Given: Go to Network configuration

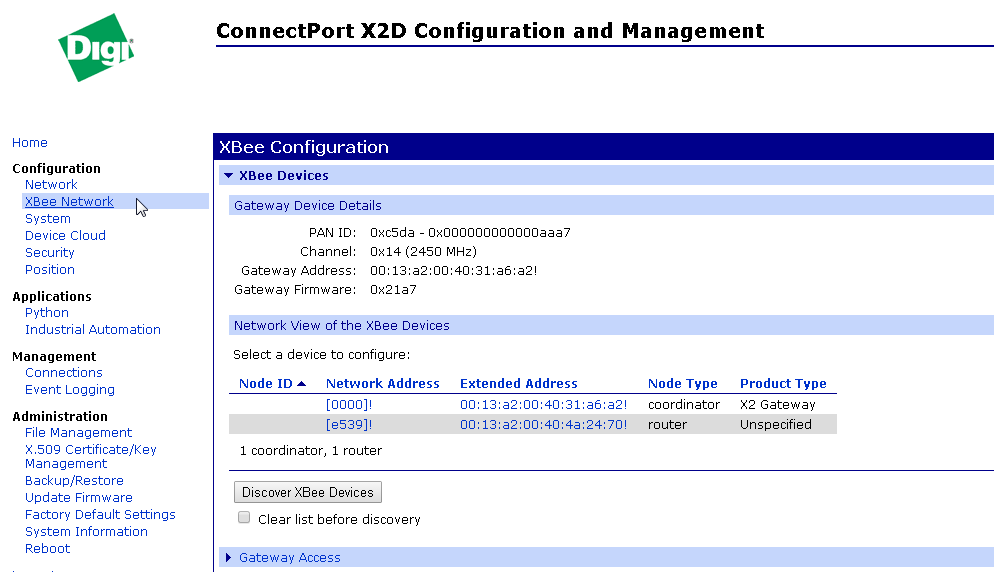Looking at the screenshot, I should (51, 185).
